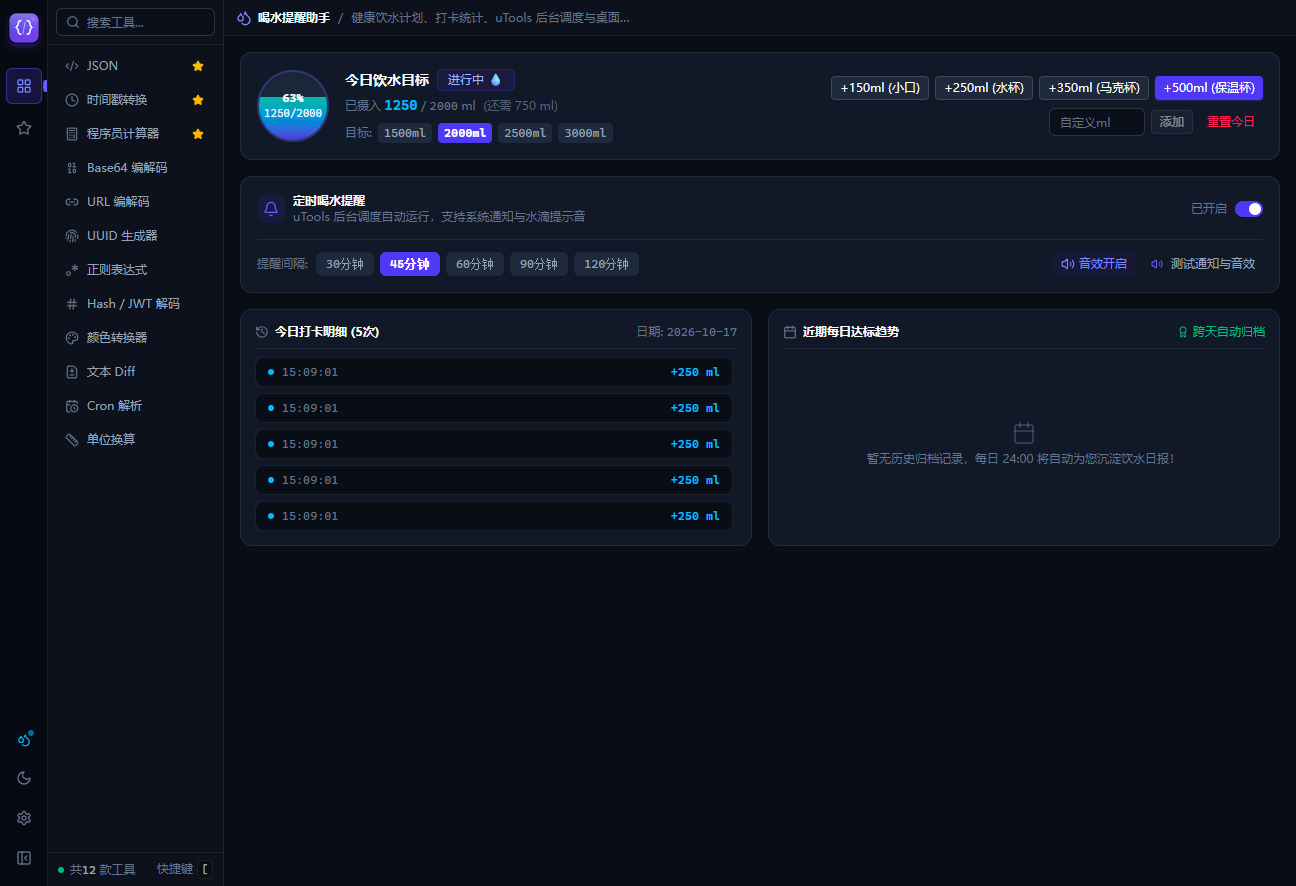Toggle the 音效开启 sound setting
The height and width of the screenshot is (886, 1296).
(1094, 264)
